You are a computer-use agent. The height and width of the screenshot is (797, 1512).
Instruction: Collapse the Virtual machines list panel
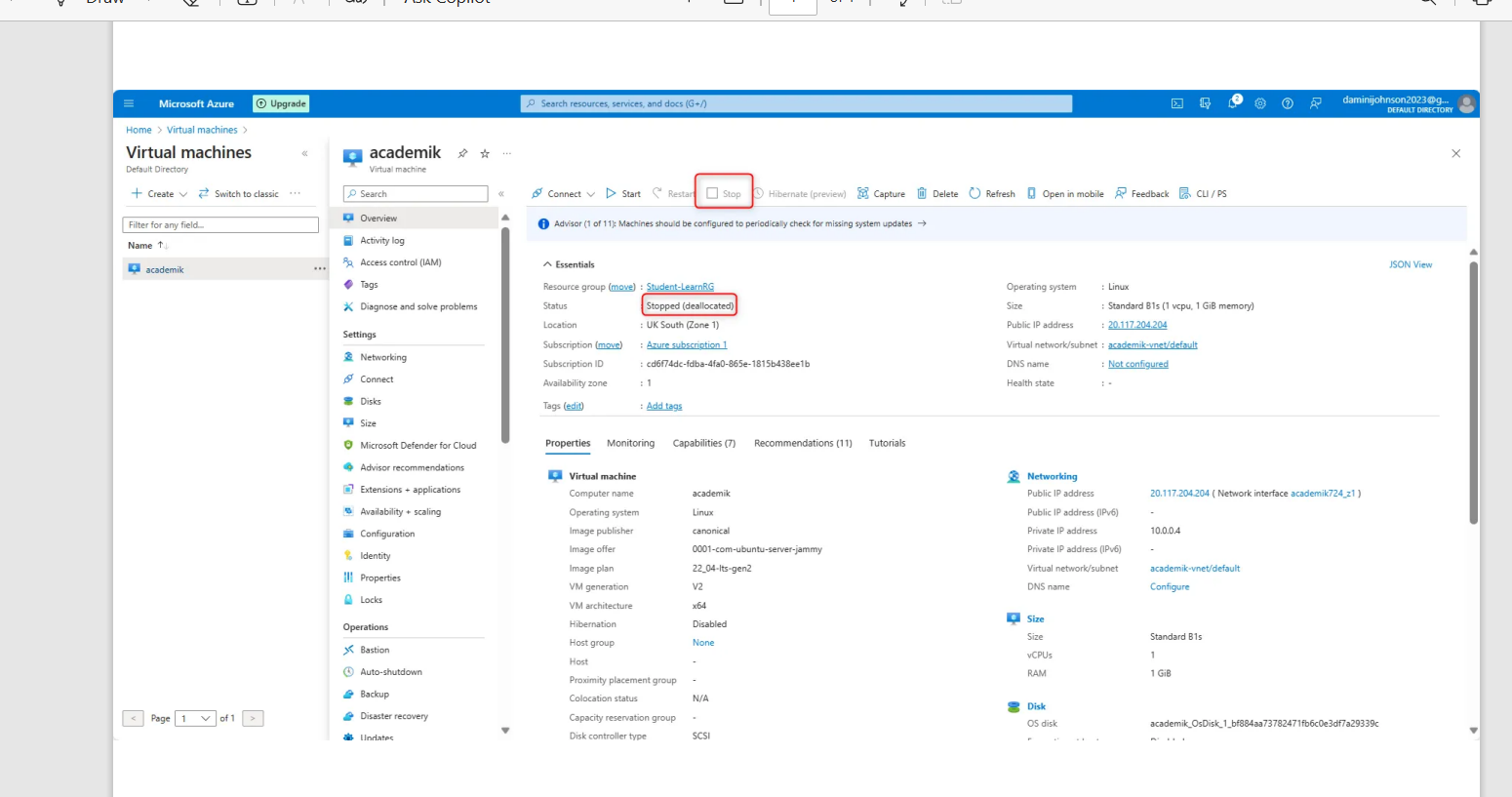point(304,153)
